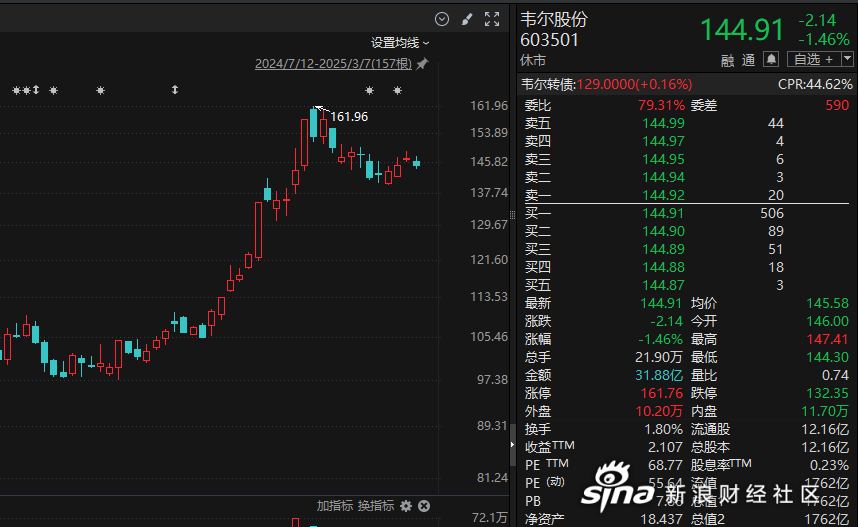Click the 161.96 high price label on chart
Viewport: 858px width, 527px height.
[349, 117]
